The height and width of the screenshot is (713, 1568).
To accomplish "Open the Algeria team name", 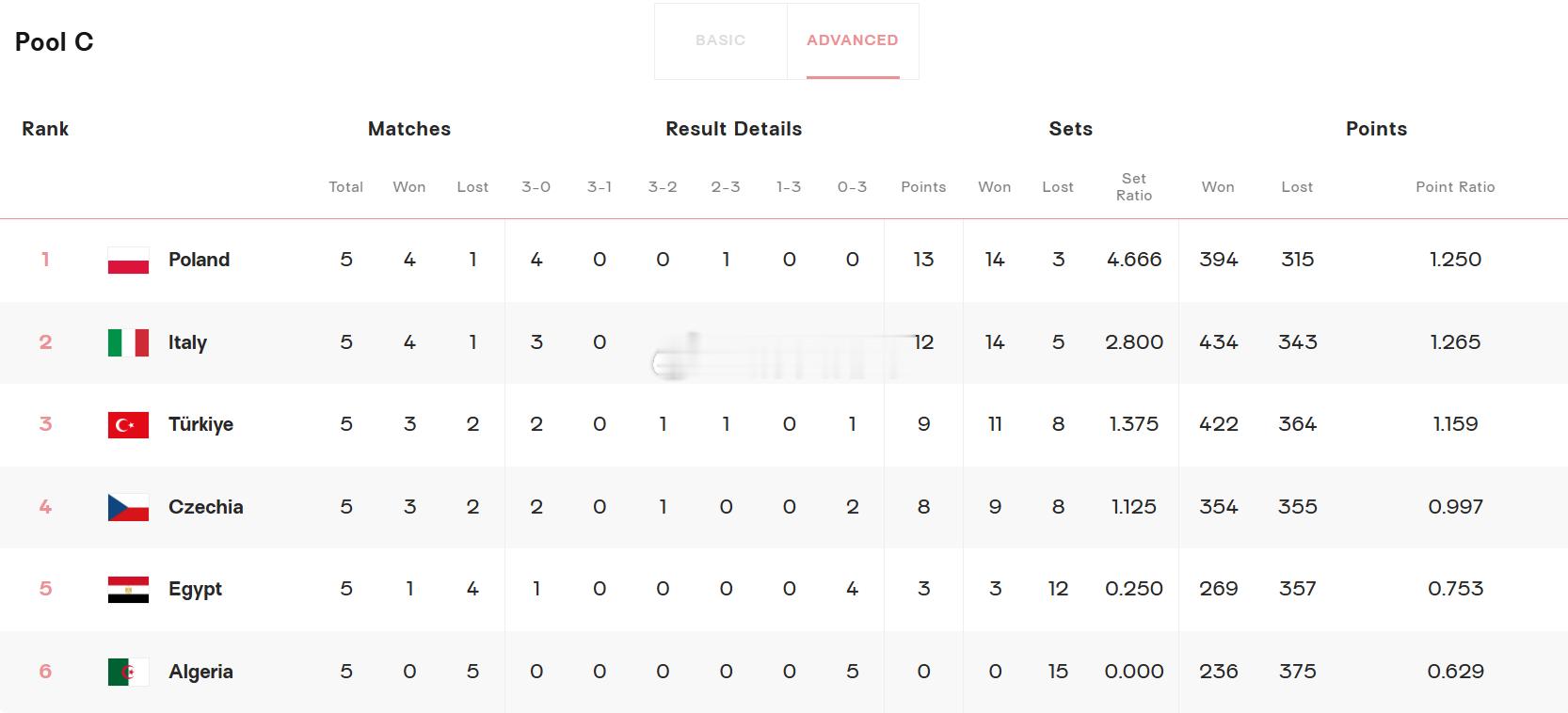I will pyautogui.click(x=200, y=672).
